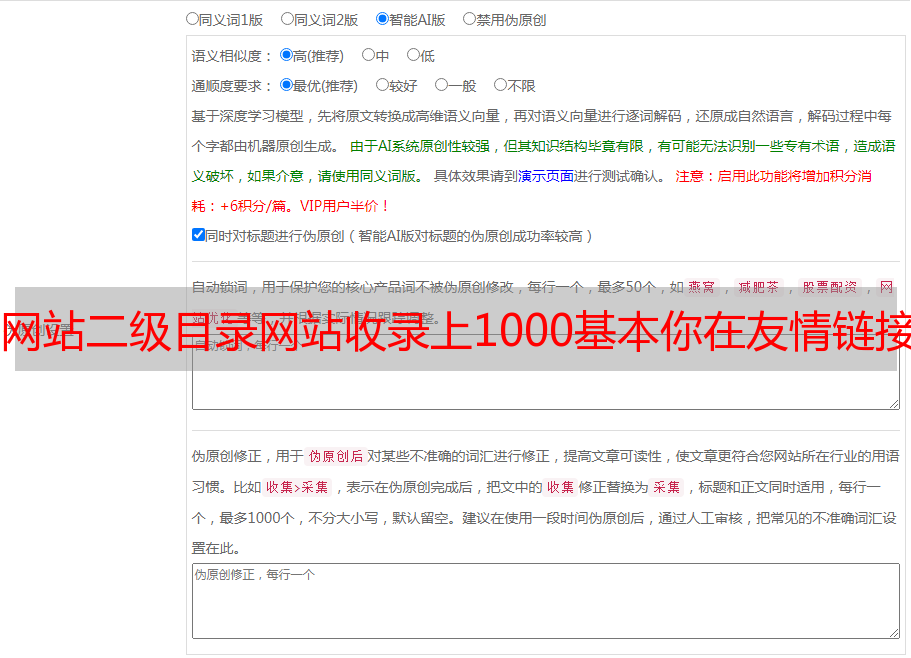Click the 收集>采集 example tag

(297, 487)
